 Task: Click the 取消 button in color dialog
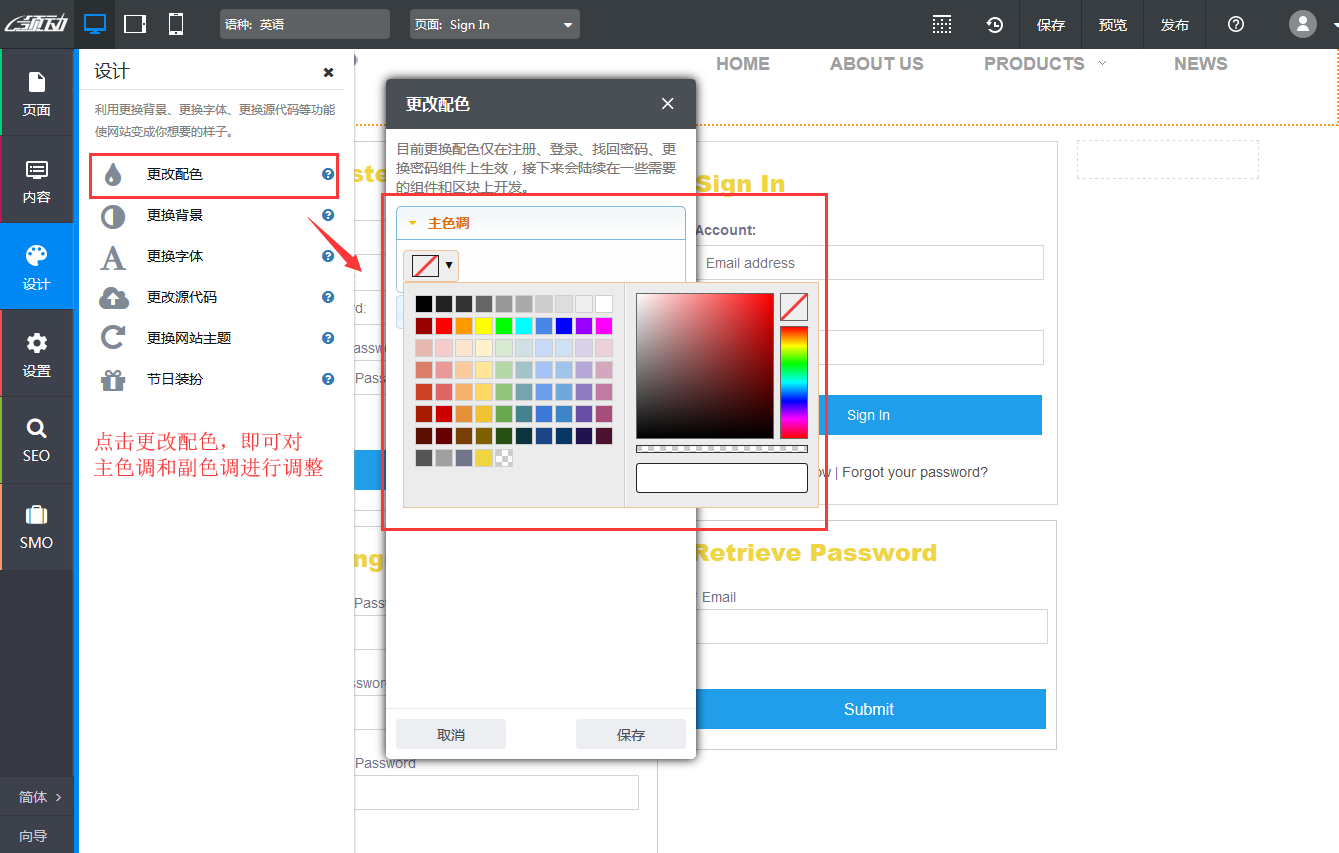(x=451, y=734)
